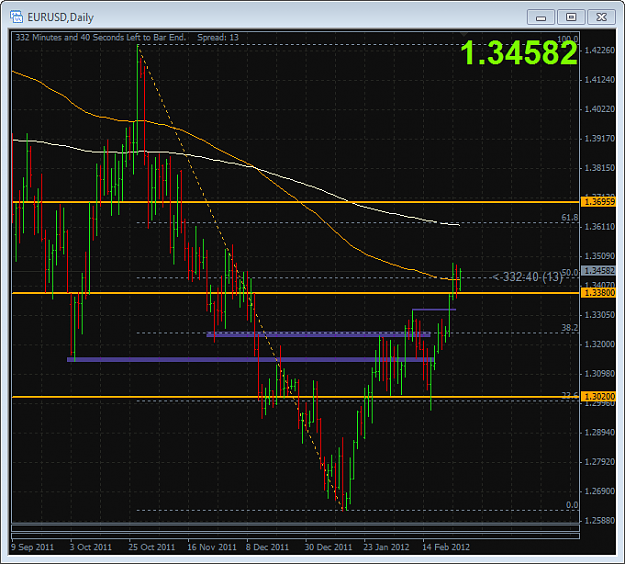Image resolution: width=625 pixels, height=564 pixels.
Task: Select the long lower purple rectangle zone
Action: (250, 360)
